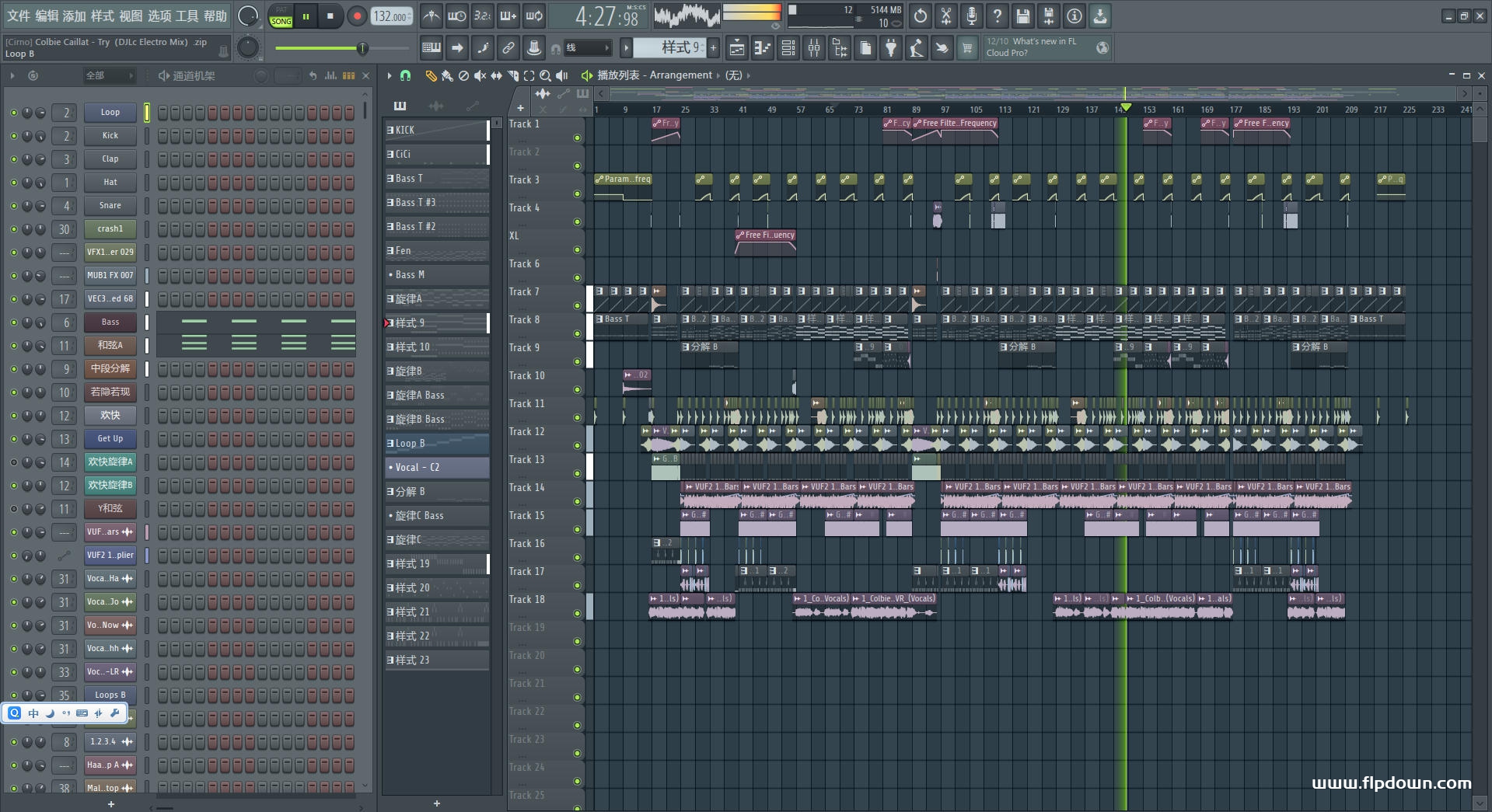Click the Bass channel button
Screen dimensions: 1492x812
click(x=110, y=322)
